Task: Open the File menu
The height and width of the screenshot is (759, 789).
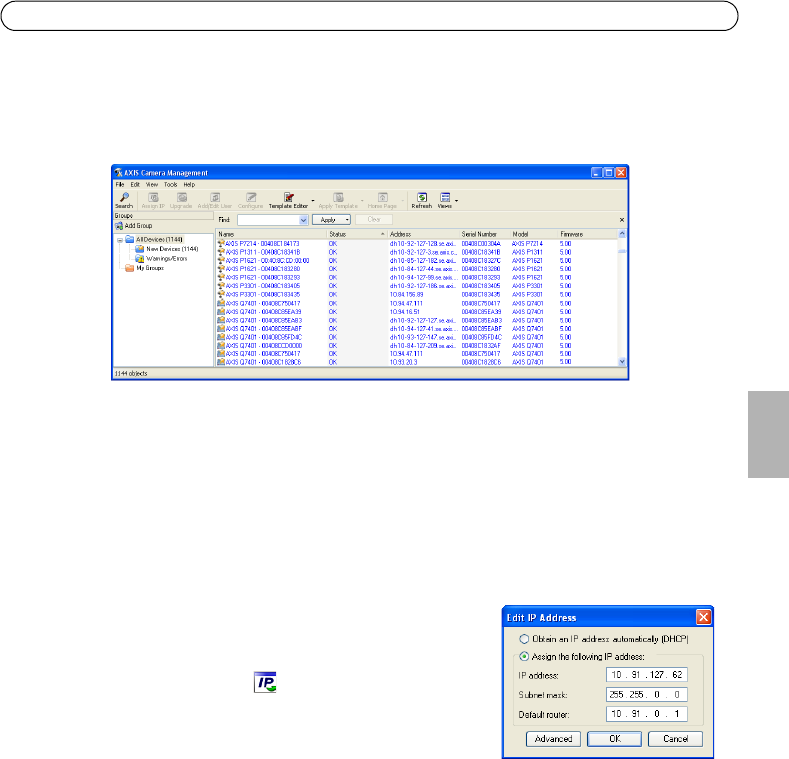Action: (x=119, y=185)
